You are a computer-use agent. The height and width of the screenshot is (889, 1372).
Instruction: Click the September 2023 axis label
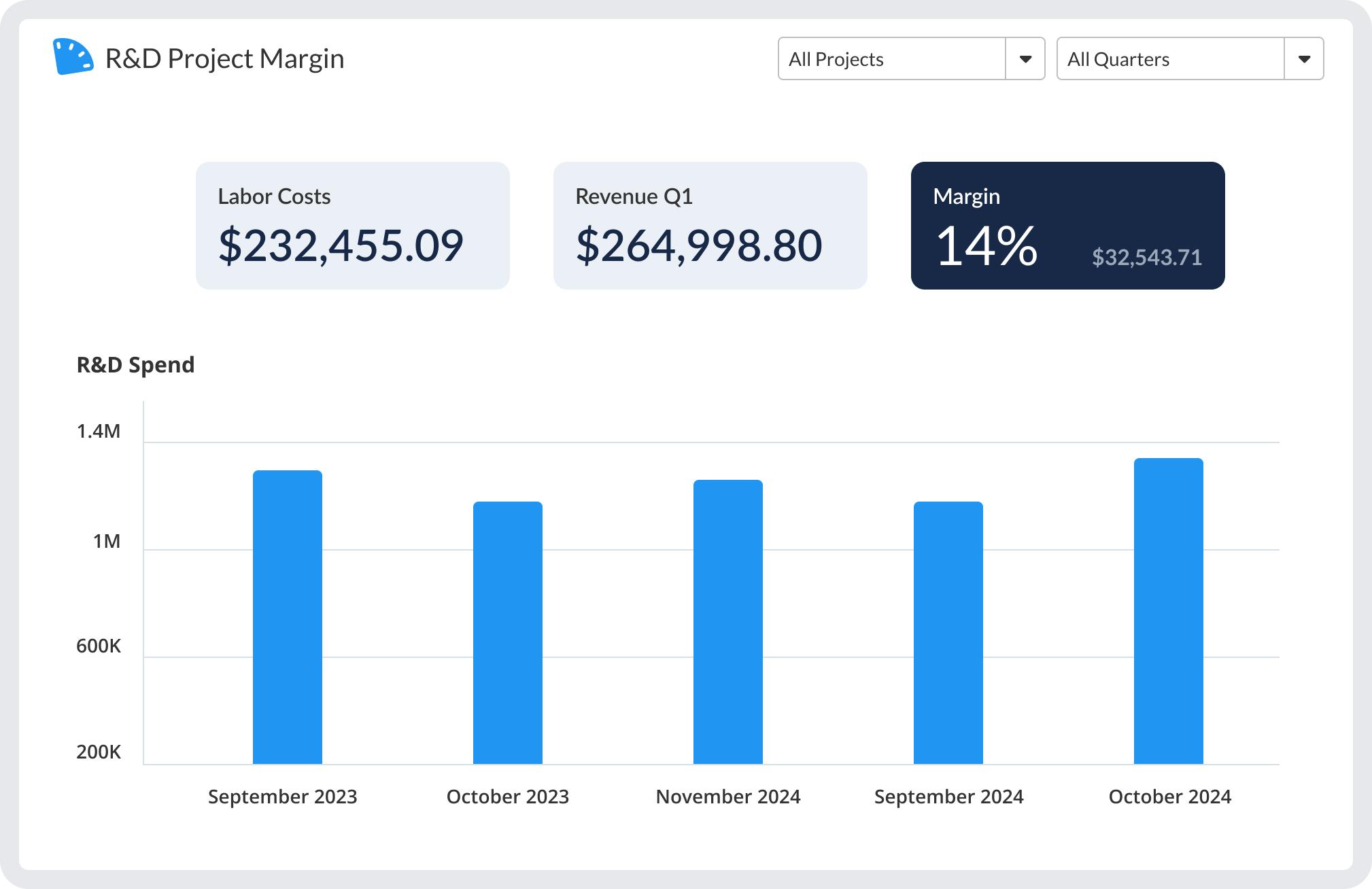282,797
